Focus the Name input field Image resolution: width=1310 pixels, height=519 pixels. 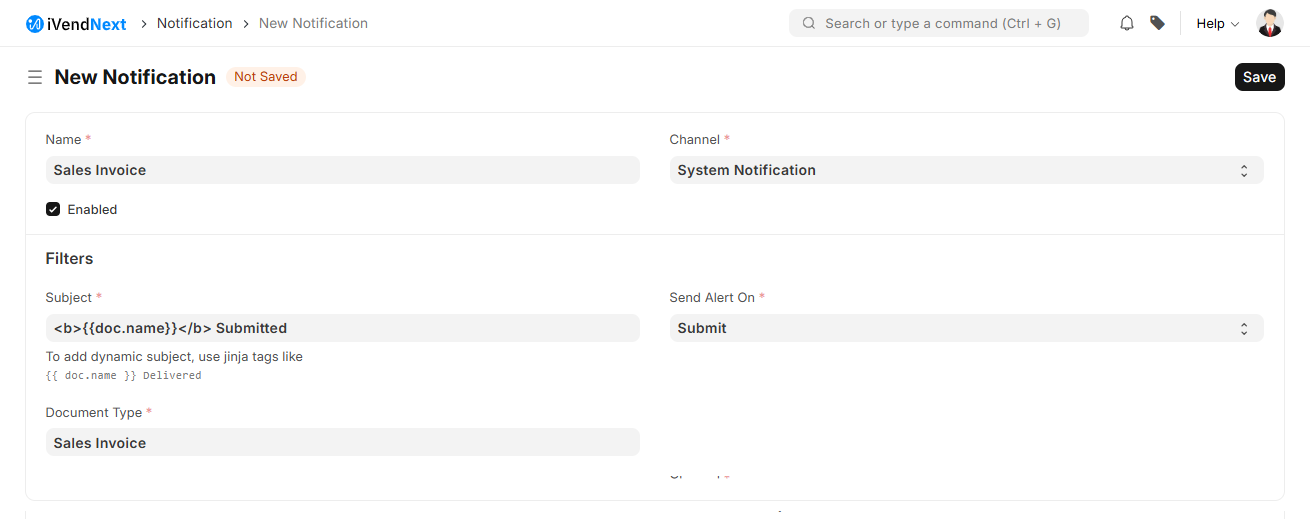coord(342,171)
